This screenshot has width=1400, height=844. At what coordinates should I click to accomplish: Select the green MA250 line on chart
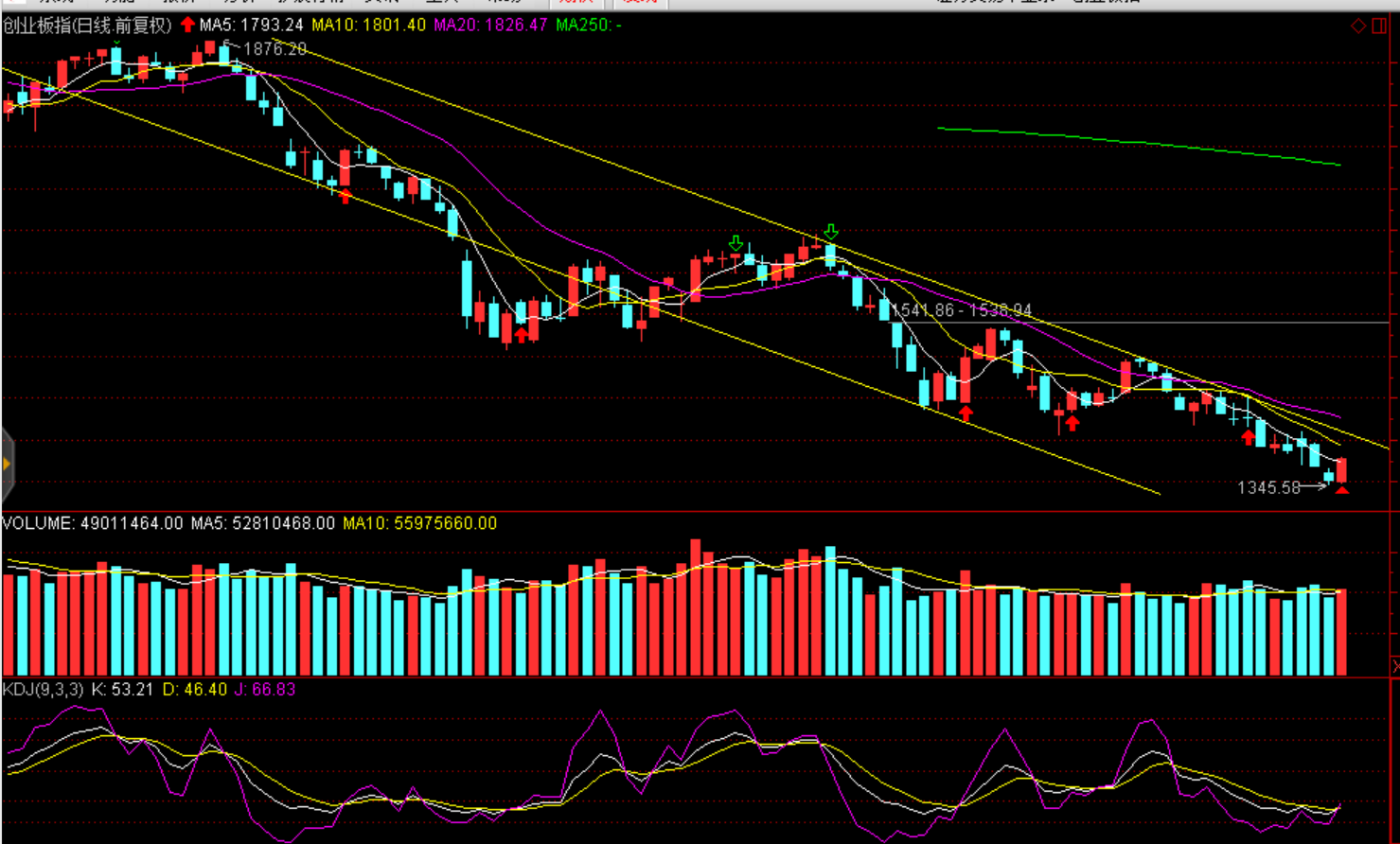tap(1136, 143)
